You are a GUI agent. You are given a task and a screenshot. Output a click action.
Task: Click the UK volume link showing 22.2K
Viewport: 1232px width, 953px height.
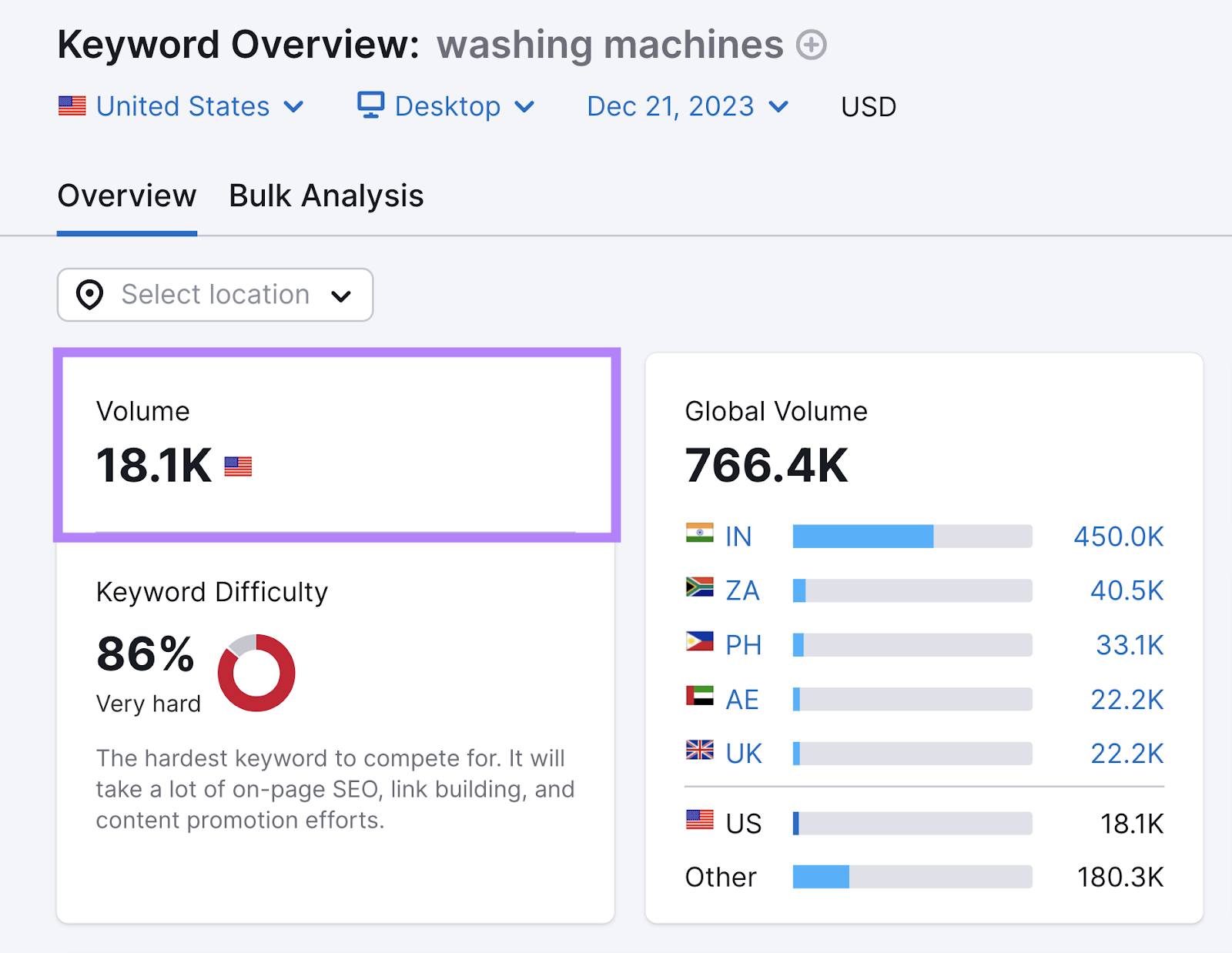[1127, 753]
